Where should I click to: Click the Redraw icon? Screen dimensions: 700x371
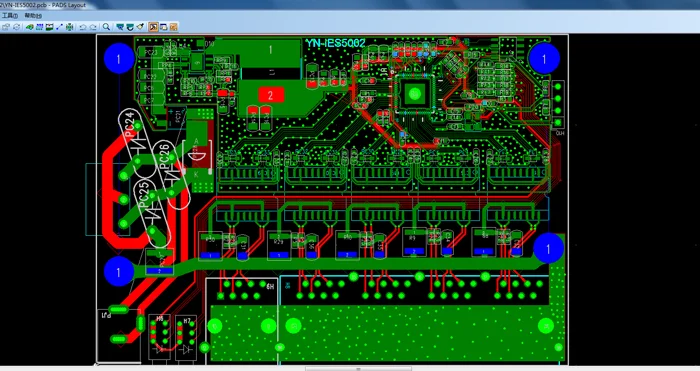click(130, 27)
